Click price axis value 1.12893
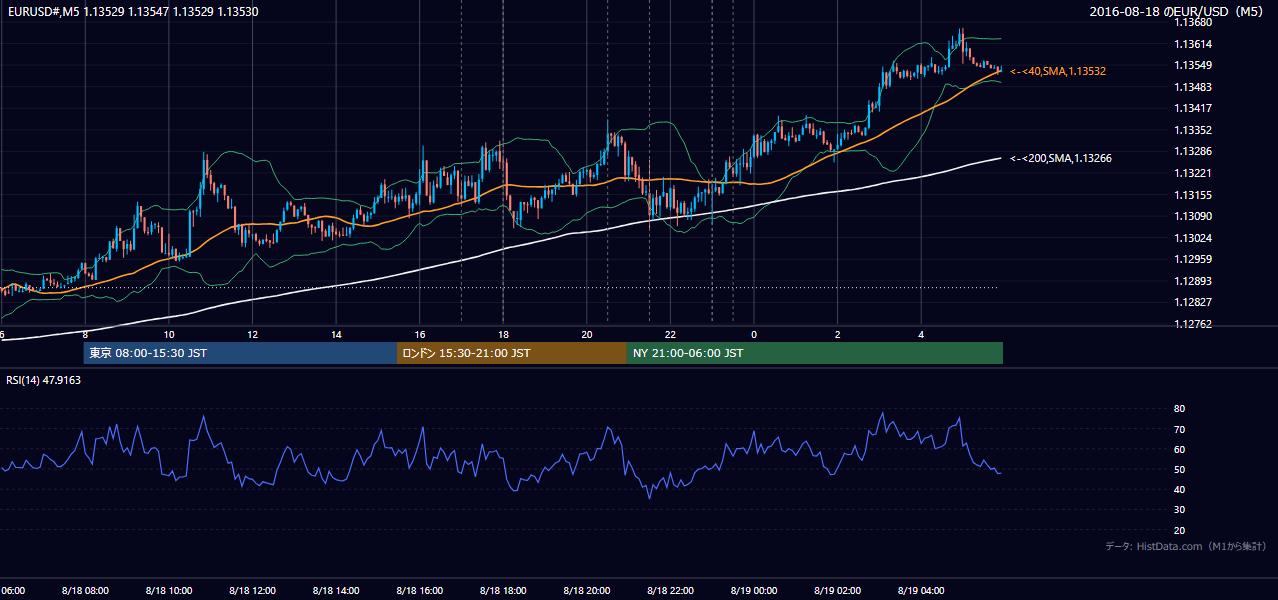 click(1193, 281)
